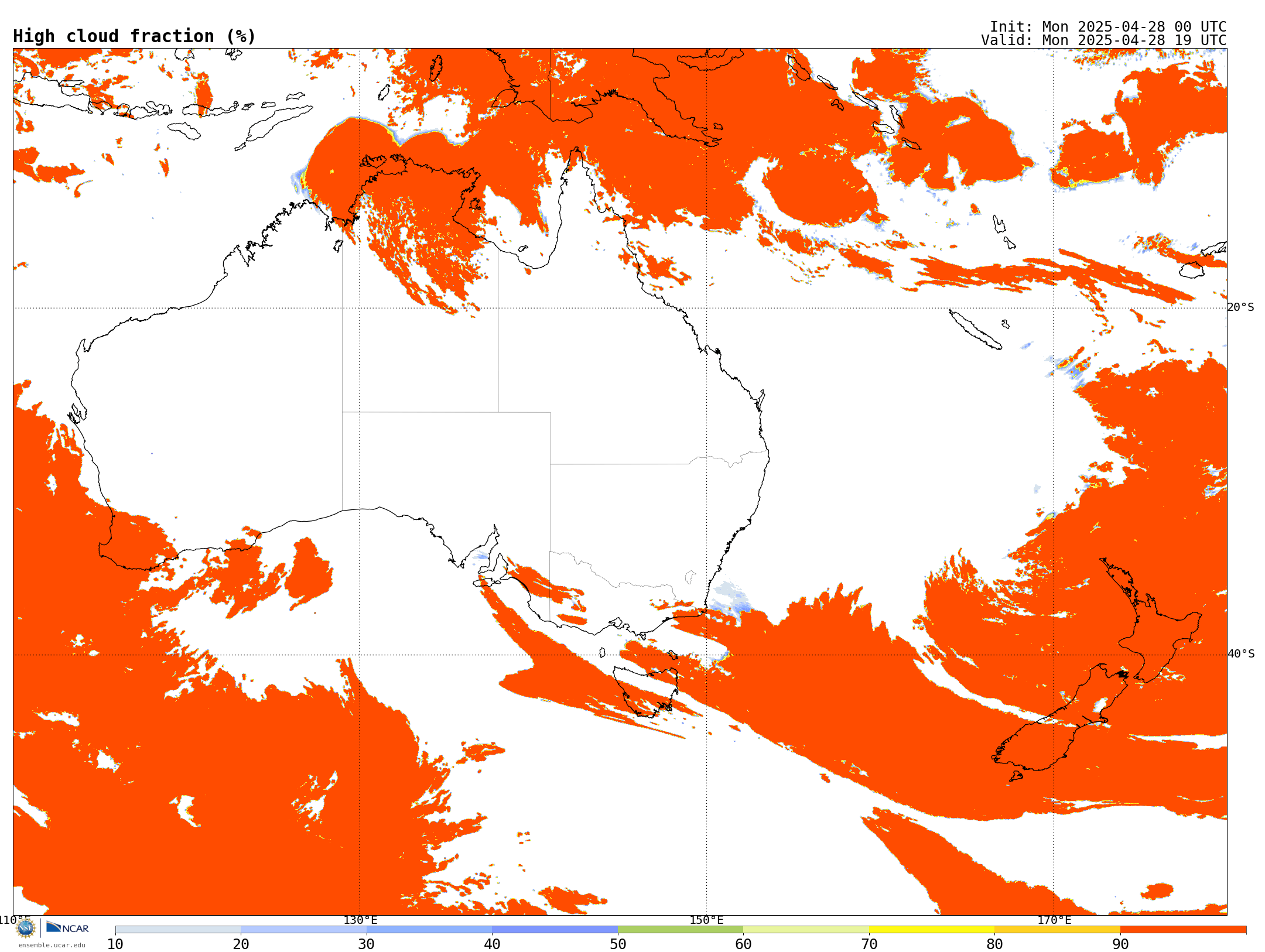Click the 130°E longitude label

[360, 920]
